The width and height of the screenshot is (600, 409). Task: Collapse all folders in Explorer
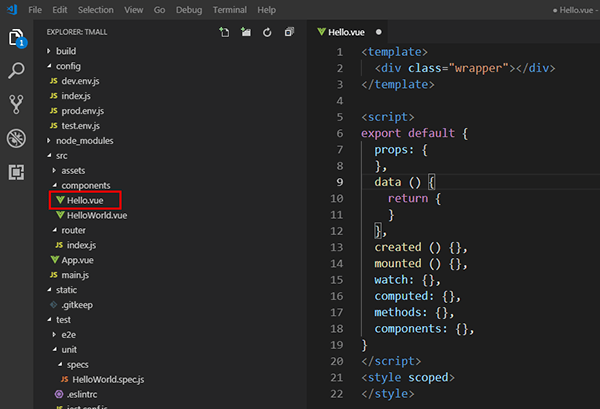[x=289, y=32]
